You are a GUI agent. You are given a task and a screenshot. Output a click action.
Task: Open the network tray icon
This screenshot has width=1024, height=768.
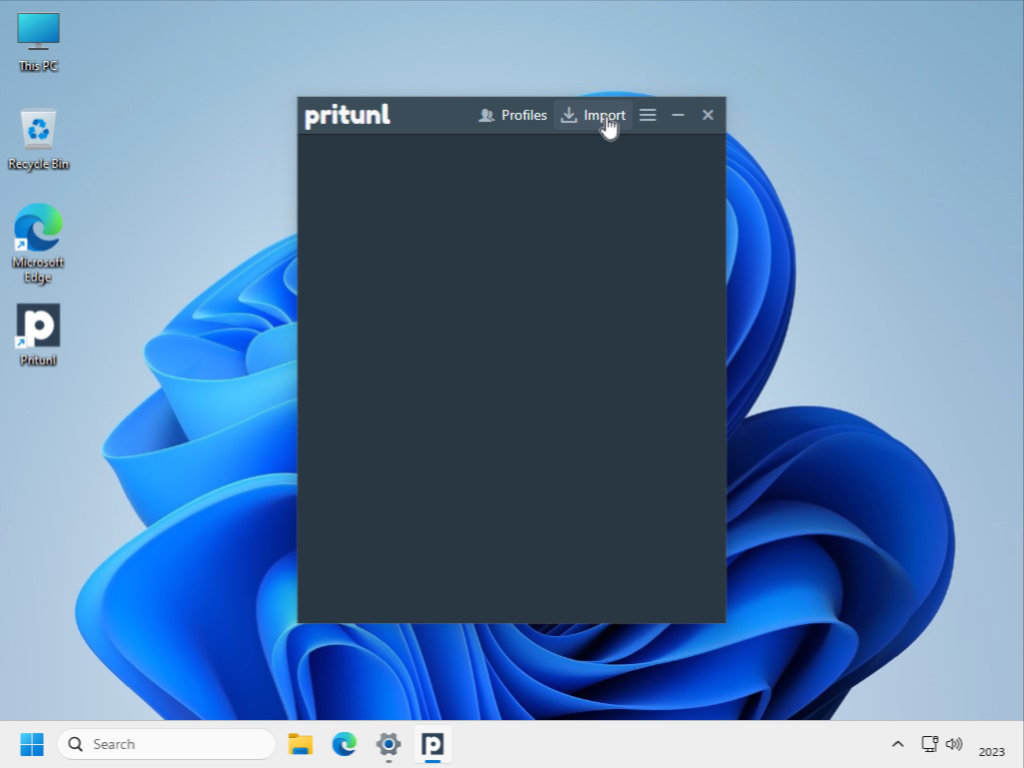point(929,744)
